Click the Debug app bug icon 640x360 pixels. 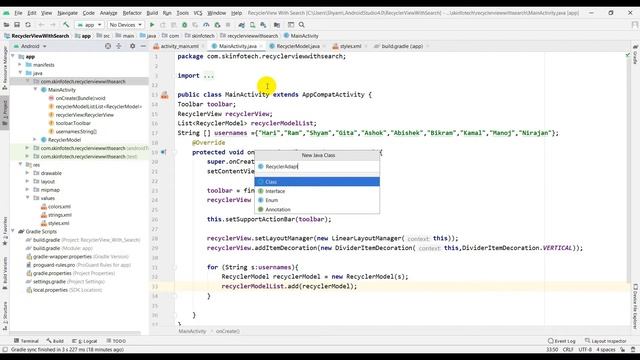coord(184,25)
